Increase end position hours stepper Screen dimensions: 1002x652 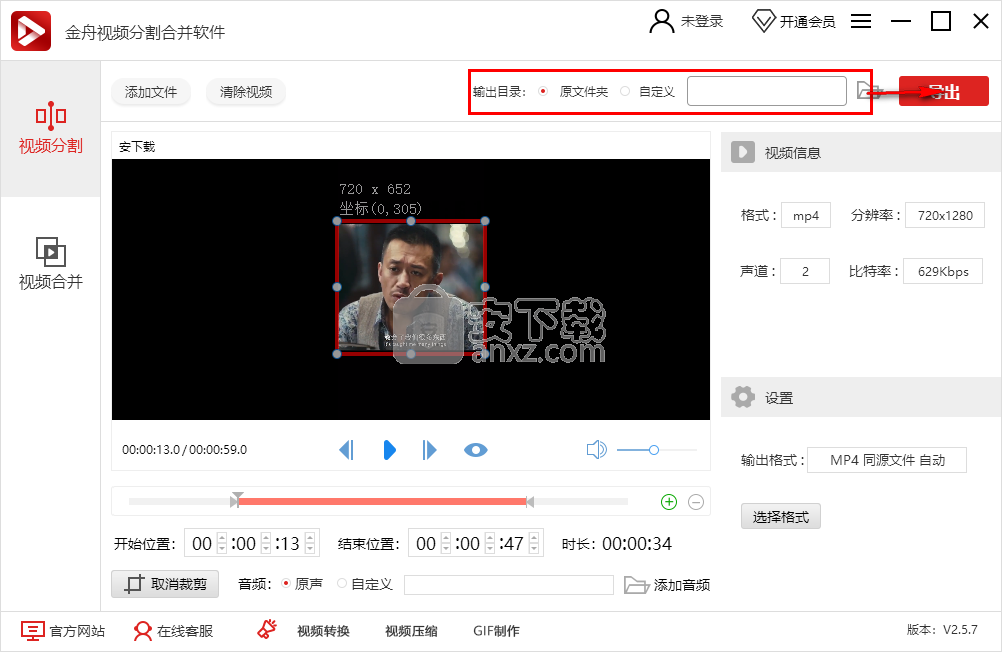[x=446, y=538]
